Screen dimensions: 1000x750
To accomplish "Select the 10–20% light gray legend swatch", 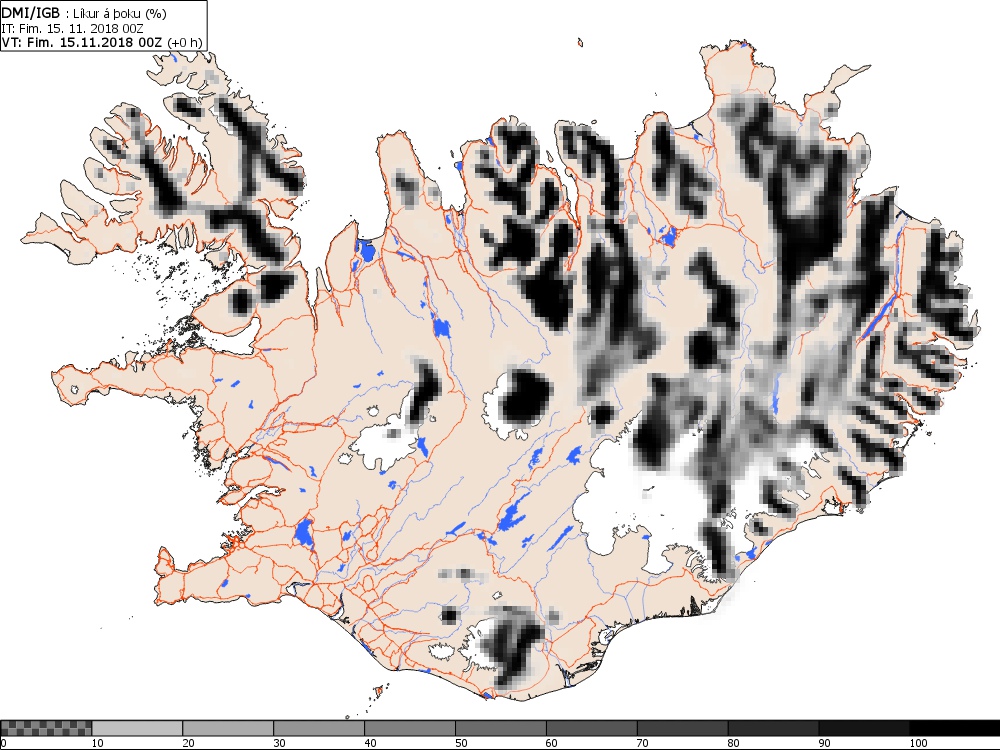I will pos(137,728).
